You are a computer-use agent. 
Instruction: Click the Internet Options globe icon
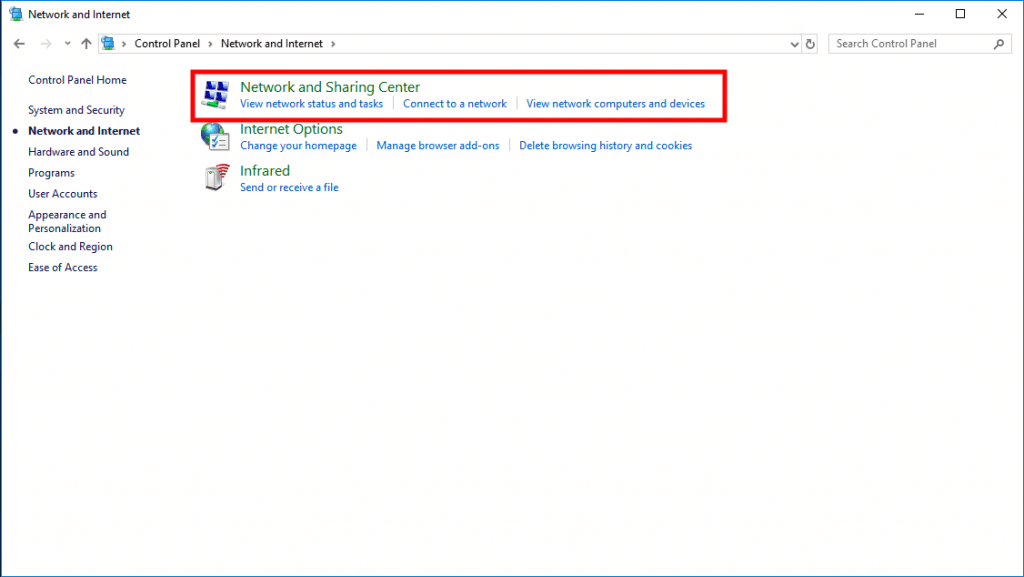(216, 135)
